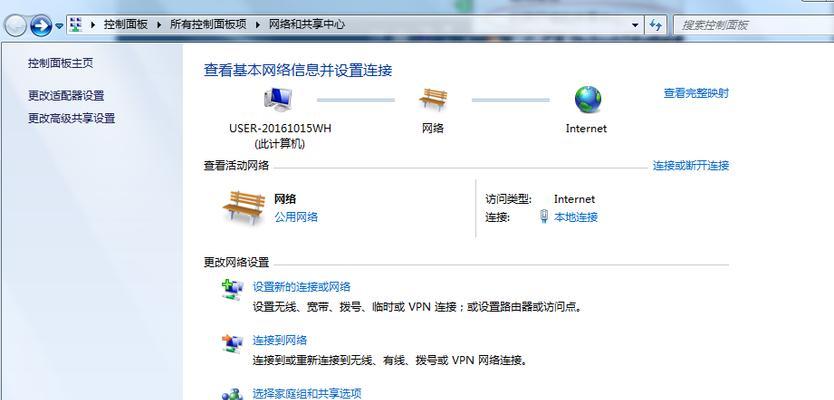Click the USER-20161015WH computer icon
The height and width of the screenshot is (400, 834).
278,99
